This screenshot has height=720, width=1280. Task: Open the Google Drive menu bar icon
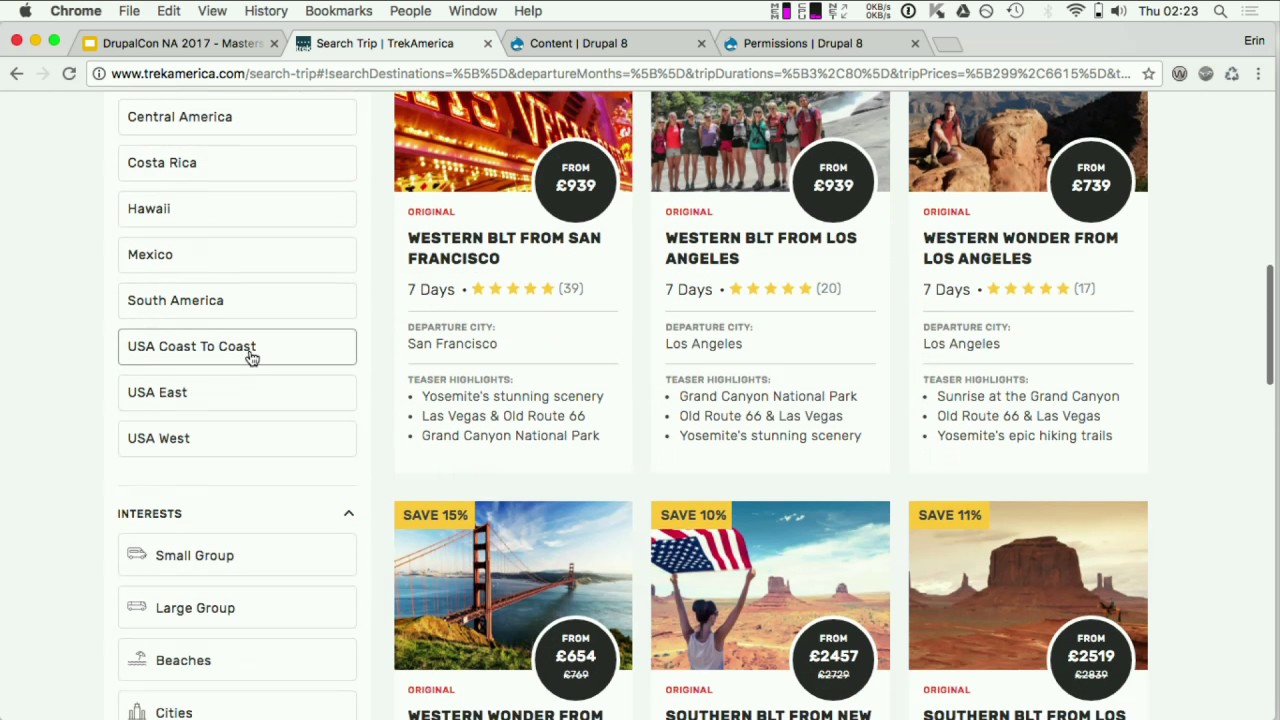962,11
